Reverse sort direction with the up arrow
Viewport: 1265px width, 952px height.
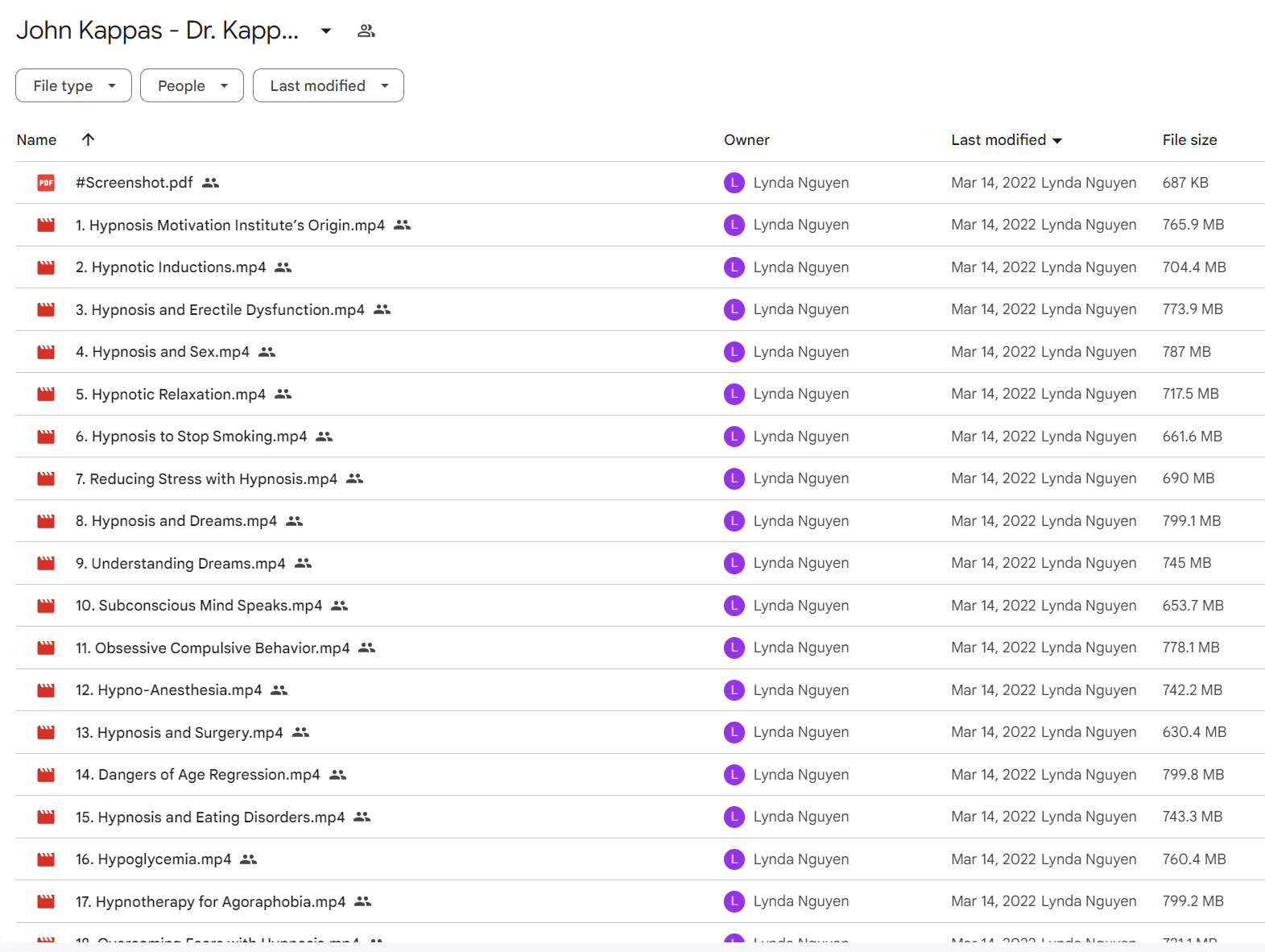[x=89, y=139]
